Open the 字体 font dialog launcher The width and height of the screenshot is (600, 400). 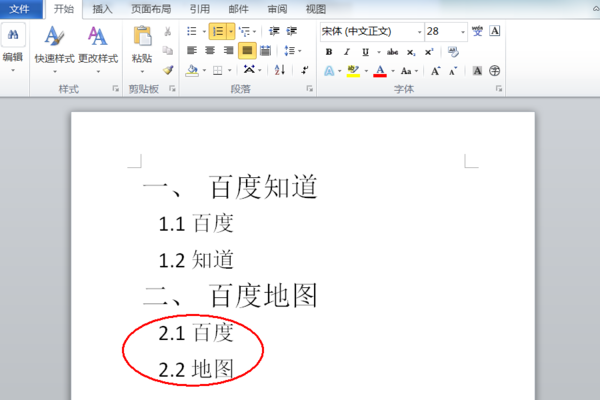pos(499,89)
